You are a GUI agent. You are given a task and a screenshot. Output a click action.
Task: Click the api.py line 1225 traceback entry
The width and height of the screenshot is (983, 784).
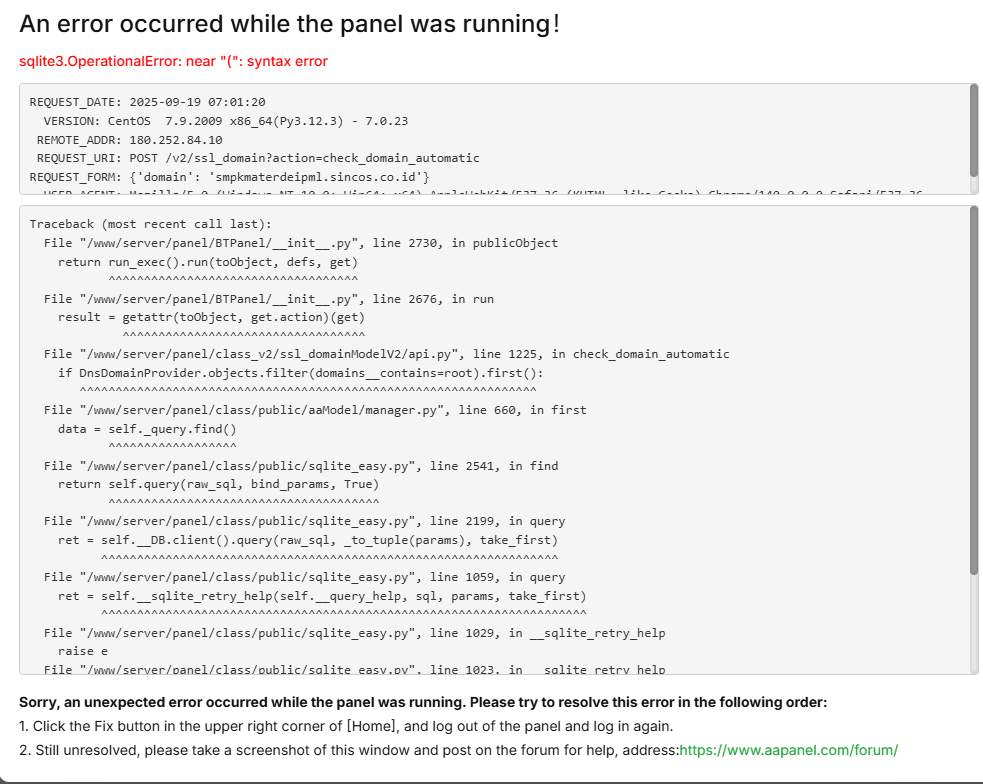pyautogui.click(x=387, y=354)
